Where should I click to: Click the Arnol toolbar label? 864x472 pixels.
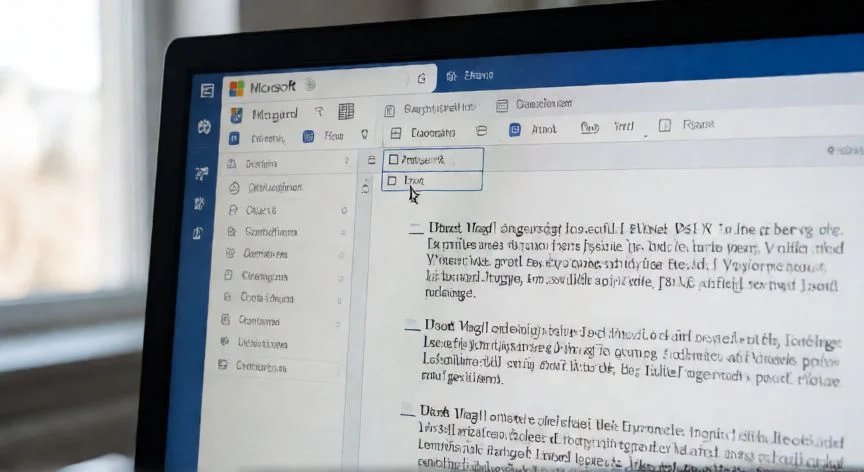point(544,129)
